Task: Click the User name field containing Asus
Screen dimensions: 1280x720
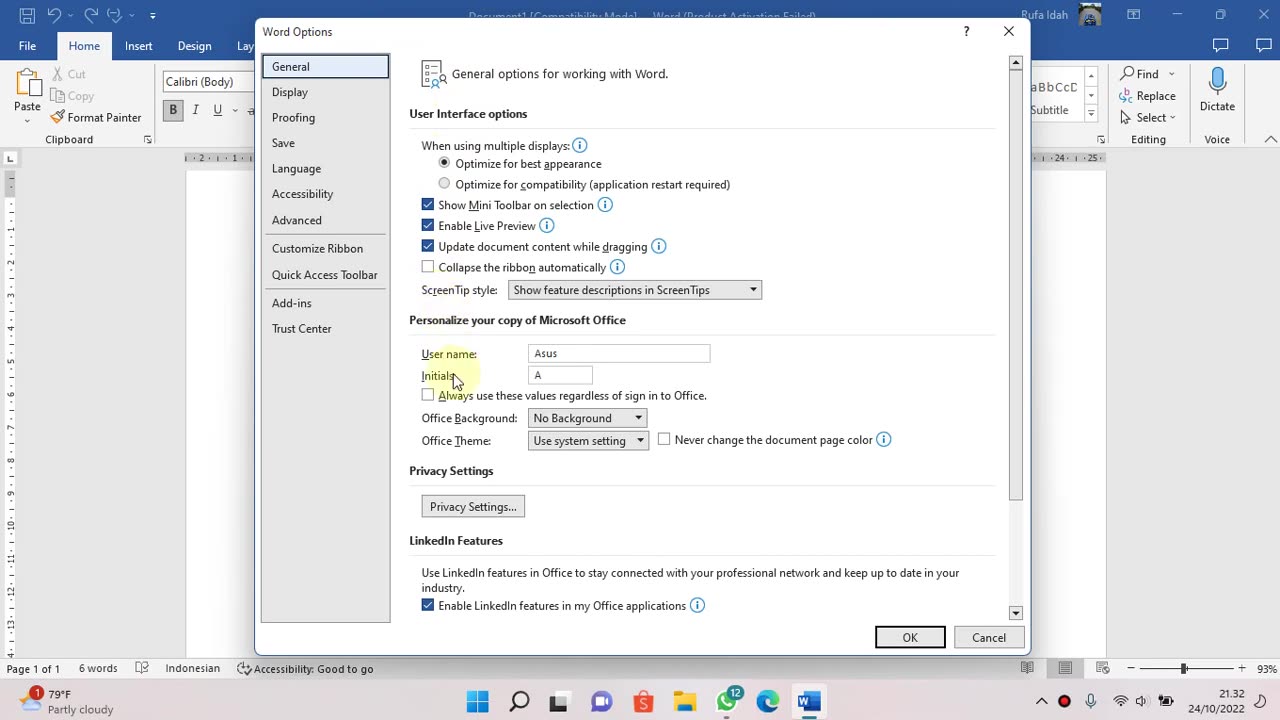Action: pyautogui.click(x=619, y=353)
